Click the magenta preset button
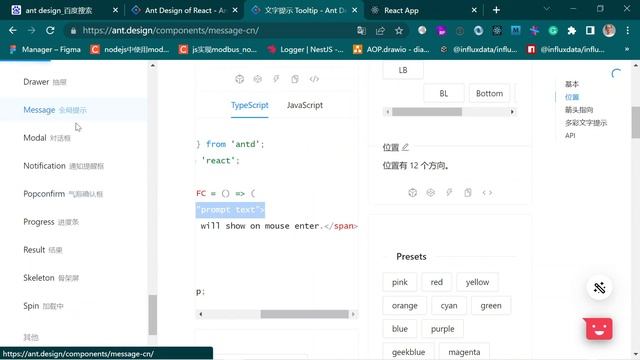The height and width of the screenshot is (360, 640). (x=464, y=352)
